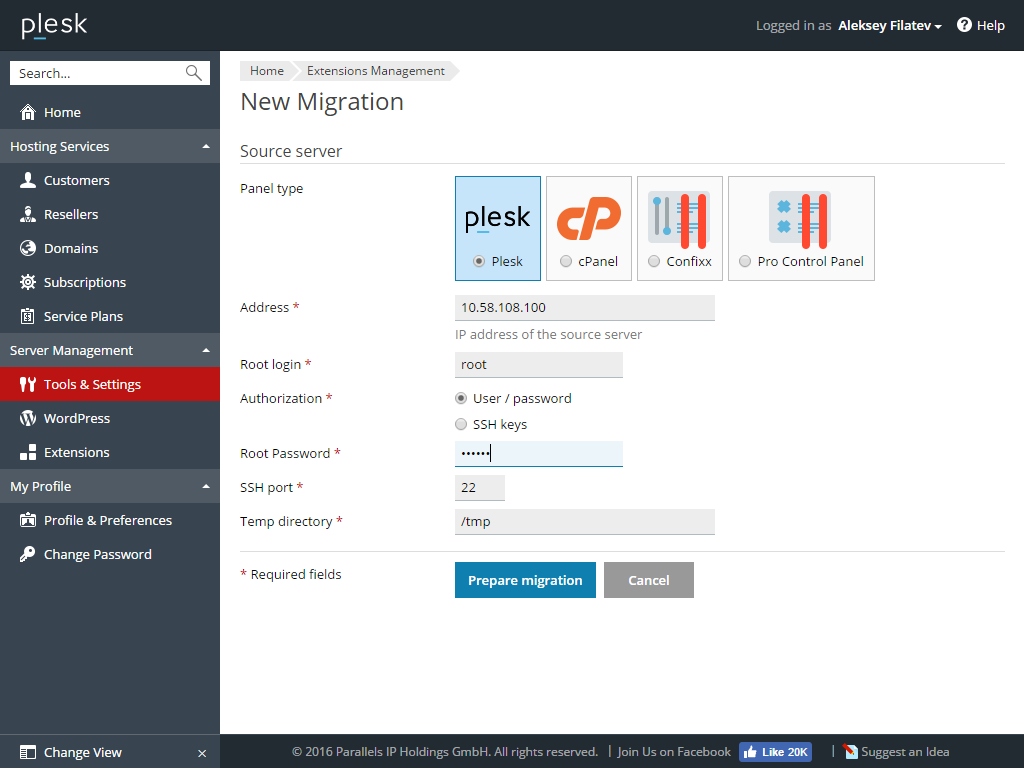Select the cPanel panel type

(566, 261)
